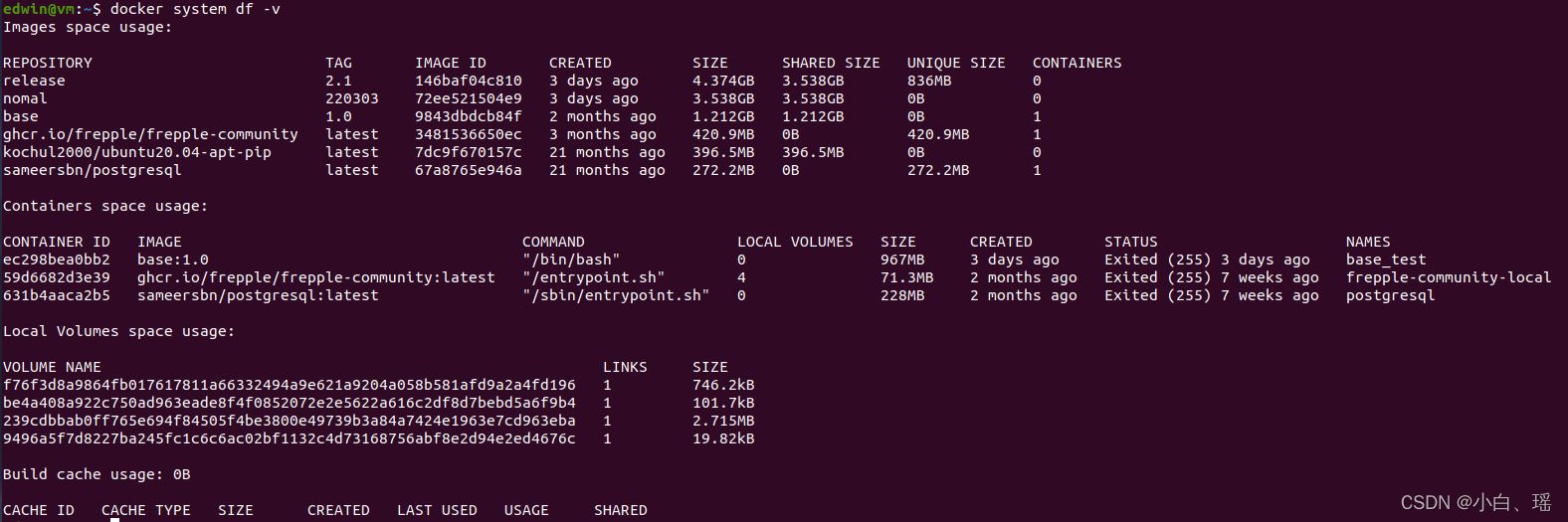Viewport: 1568px width, 522px height.
Task: Click the CONTAINERS column header
Action: point(1078,63)
